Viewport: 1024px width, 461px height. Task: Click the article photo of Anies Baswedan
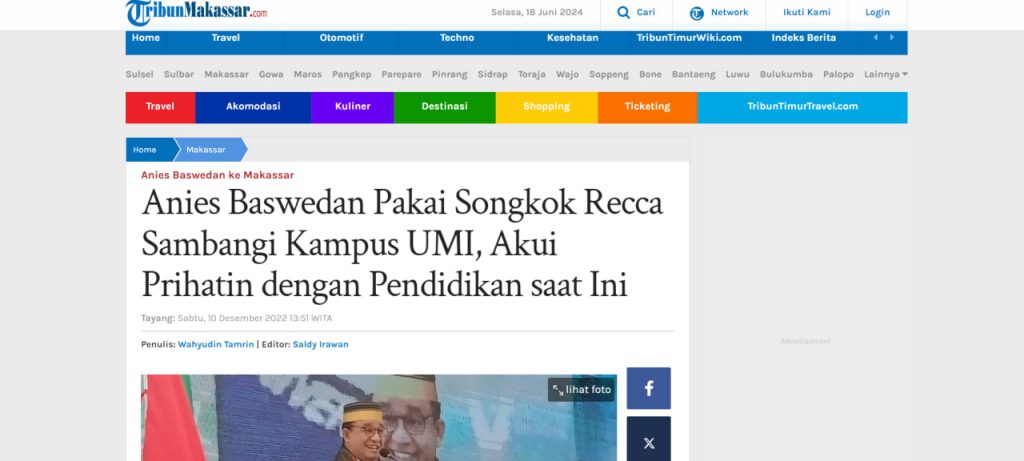click(379, 418)
